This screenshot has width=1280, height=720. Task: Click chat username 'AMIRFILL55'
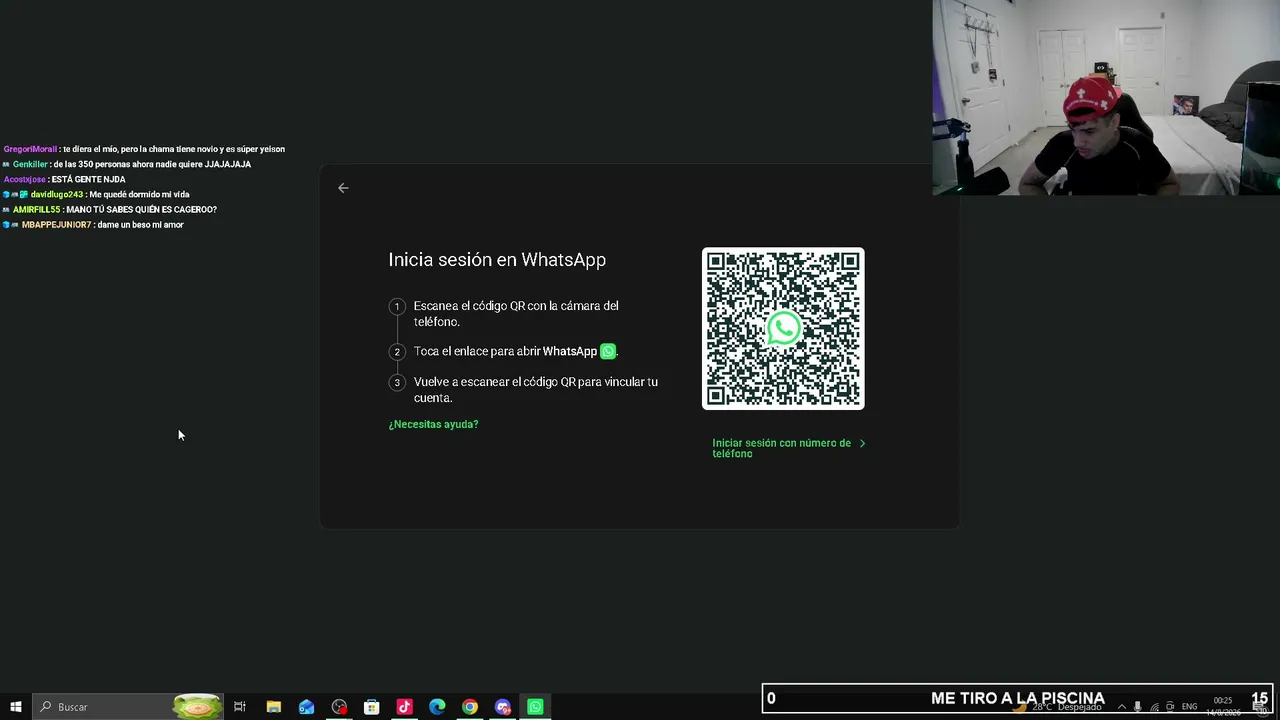tap(37, 209)
